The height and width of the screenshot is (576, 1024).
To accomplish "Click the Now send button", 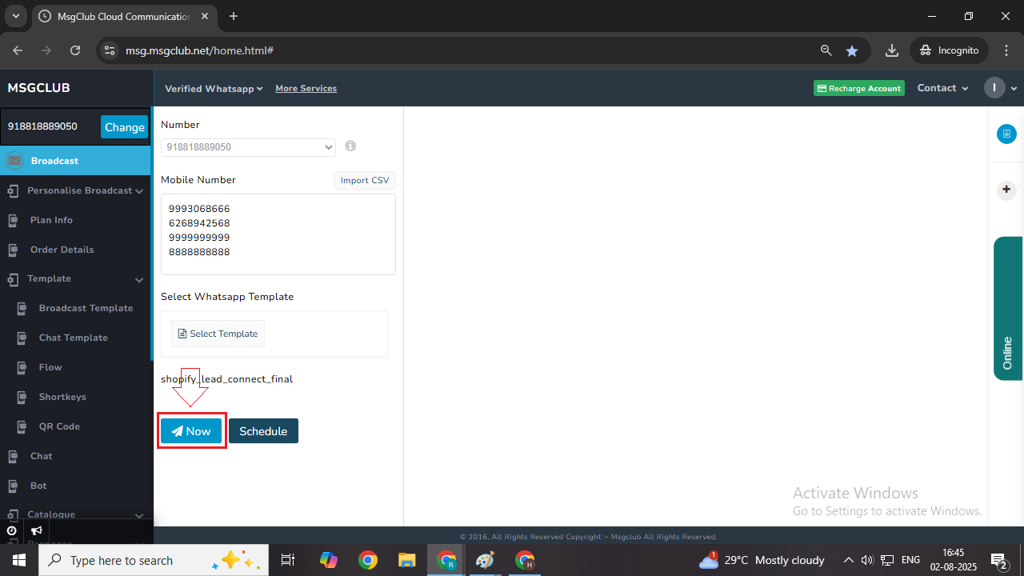I will [191, 431].
